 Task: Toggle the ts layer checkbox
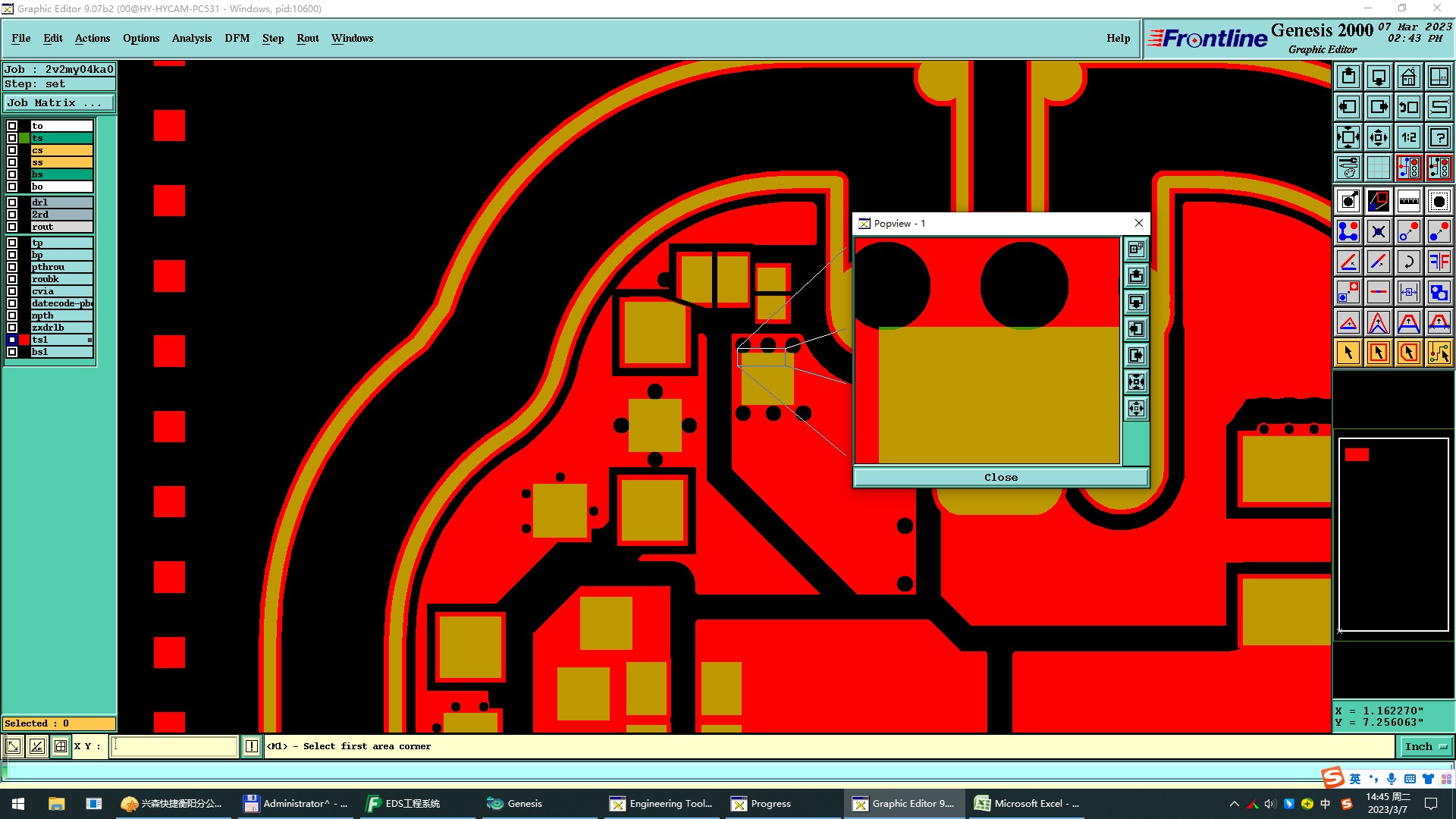[x=12, y=138]
